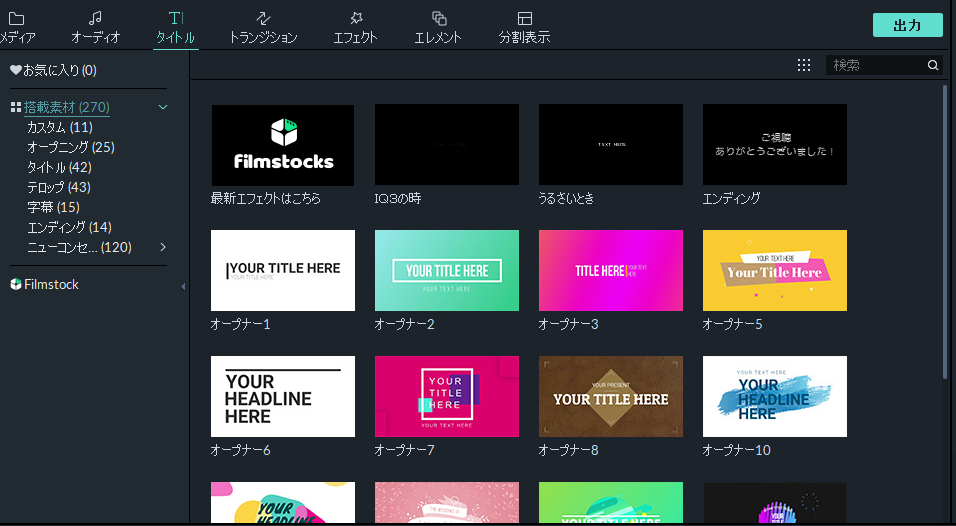This screenshot has width=956, height=526.
Task: Open Filmstock in the sidebar
Action: click(51, 284)
